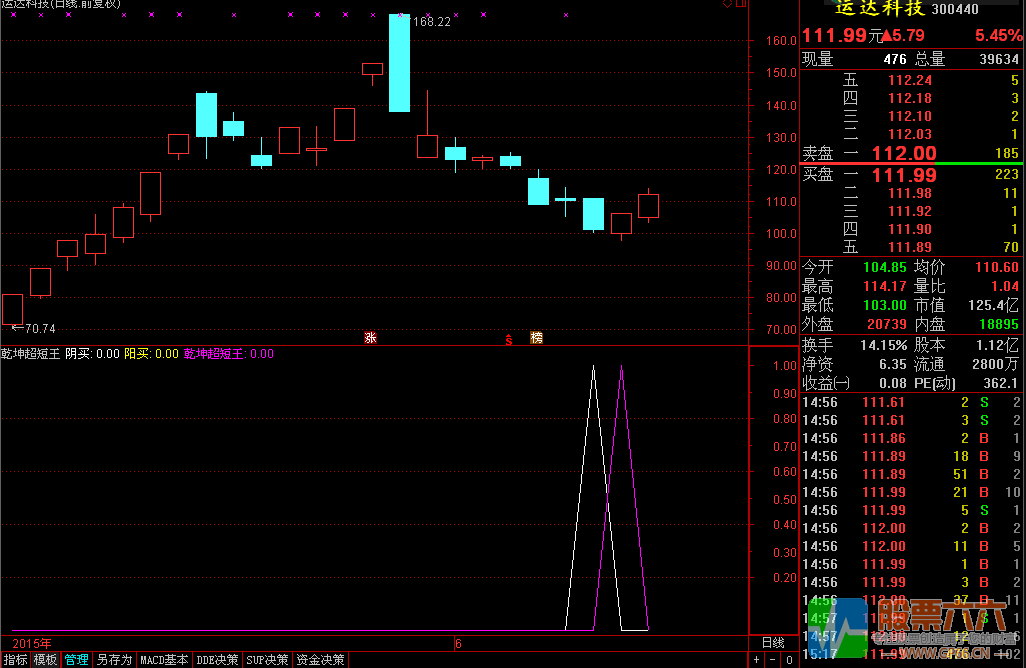This screenshot has height=668, width=1026.
Task: Click the 另存为 tab
Action: pos(115,659)
